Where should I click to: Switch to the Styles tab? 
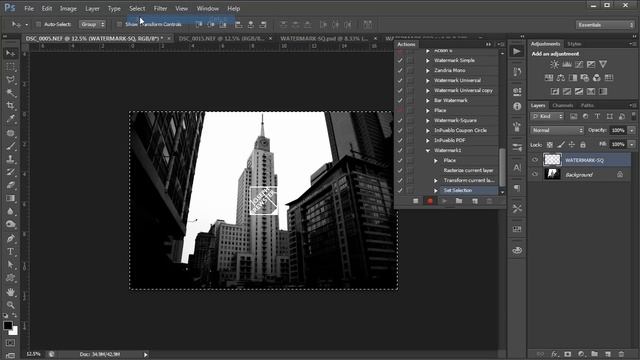coord(574,44)
